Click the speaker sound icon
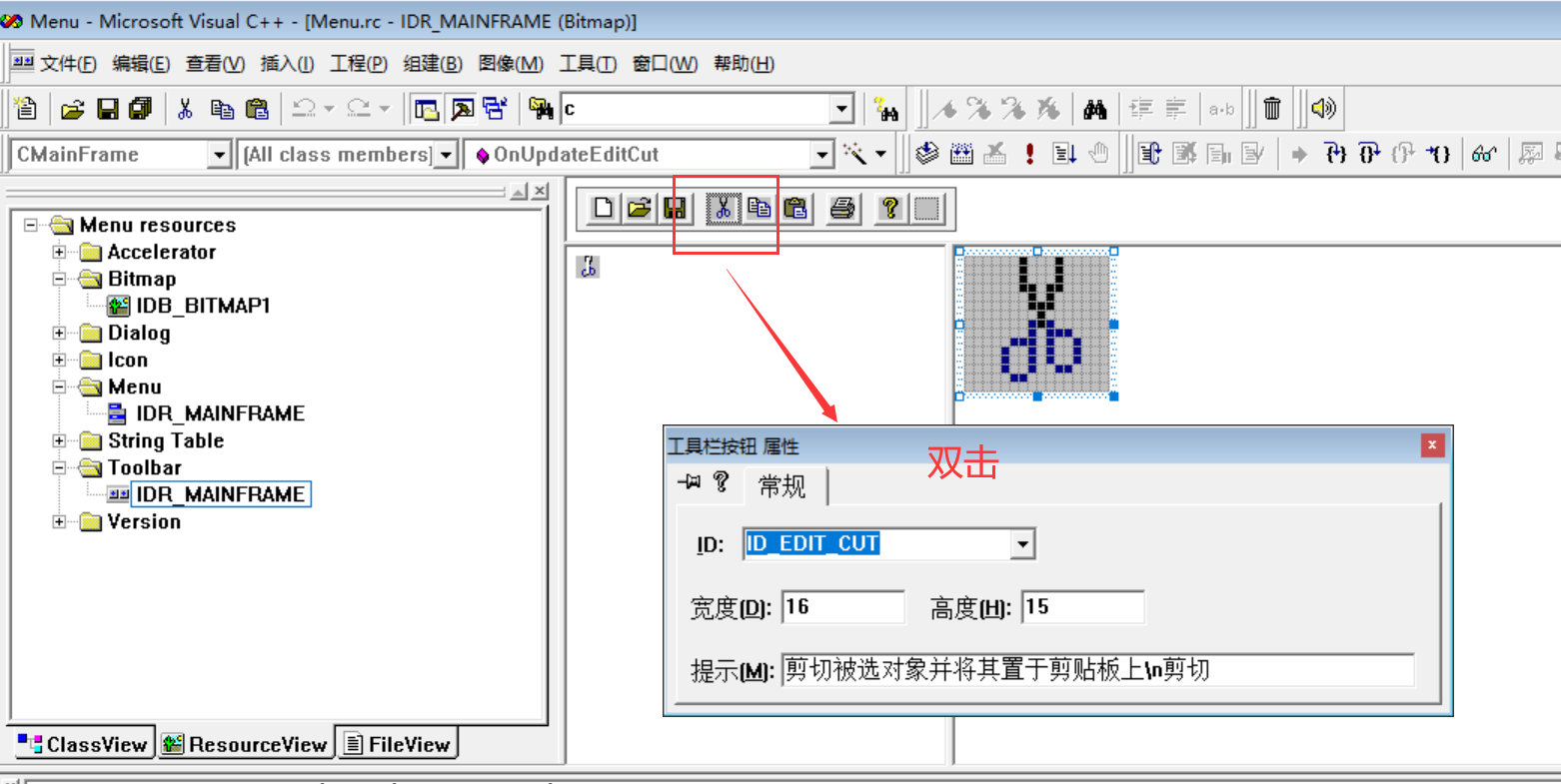Image resolution: width=1561 pixels, height=784 pixels. click(1323, 108)
